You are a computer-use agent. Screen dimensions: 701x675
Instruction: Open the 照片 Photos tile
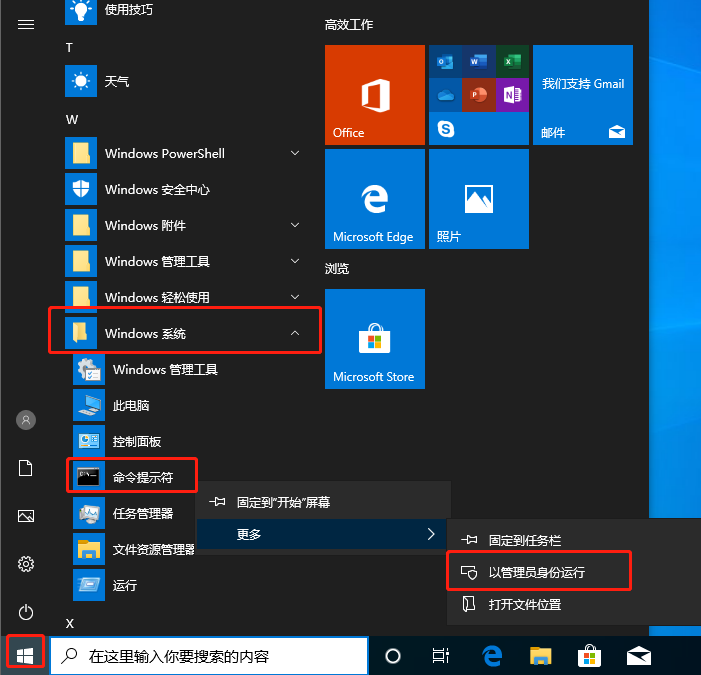[478, 199]
